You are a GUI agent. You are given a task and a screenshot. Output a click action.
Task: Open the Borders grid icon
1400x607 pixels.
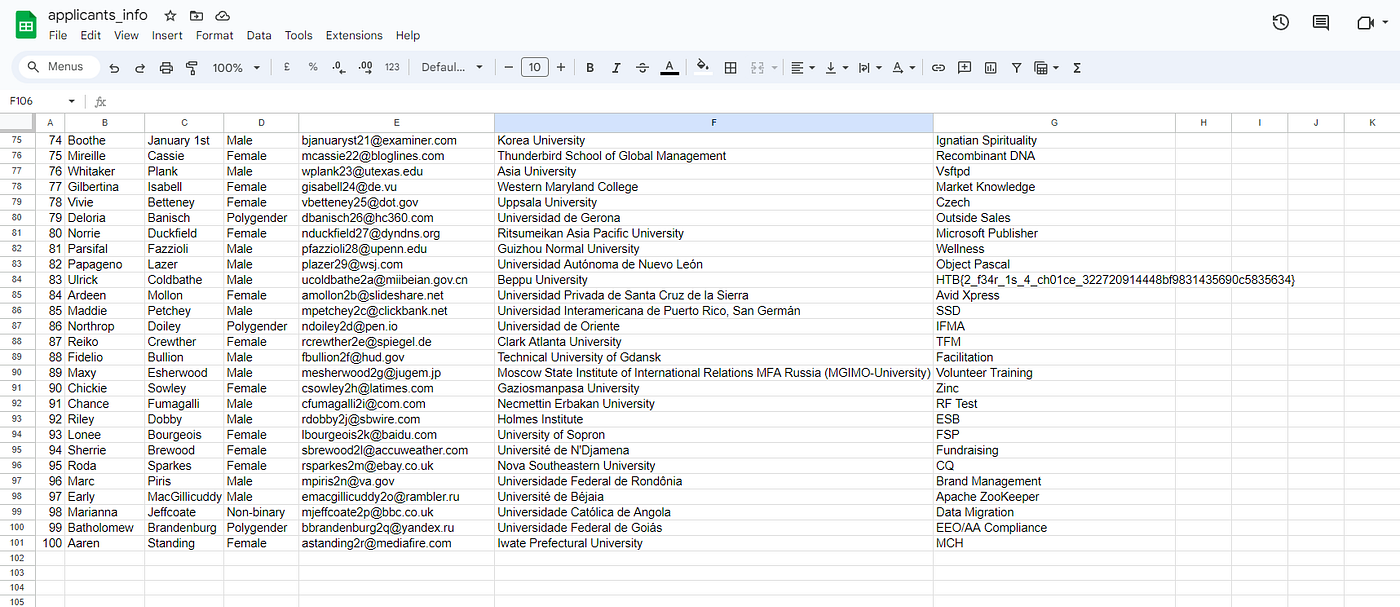pyautogui.click(x=730, y=68)
